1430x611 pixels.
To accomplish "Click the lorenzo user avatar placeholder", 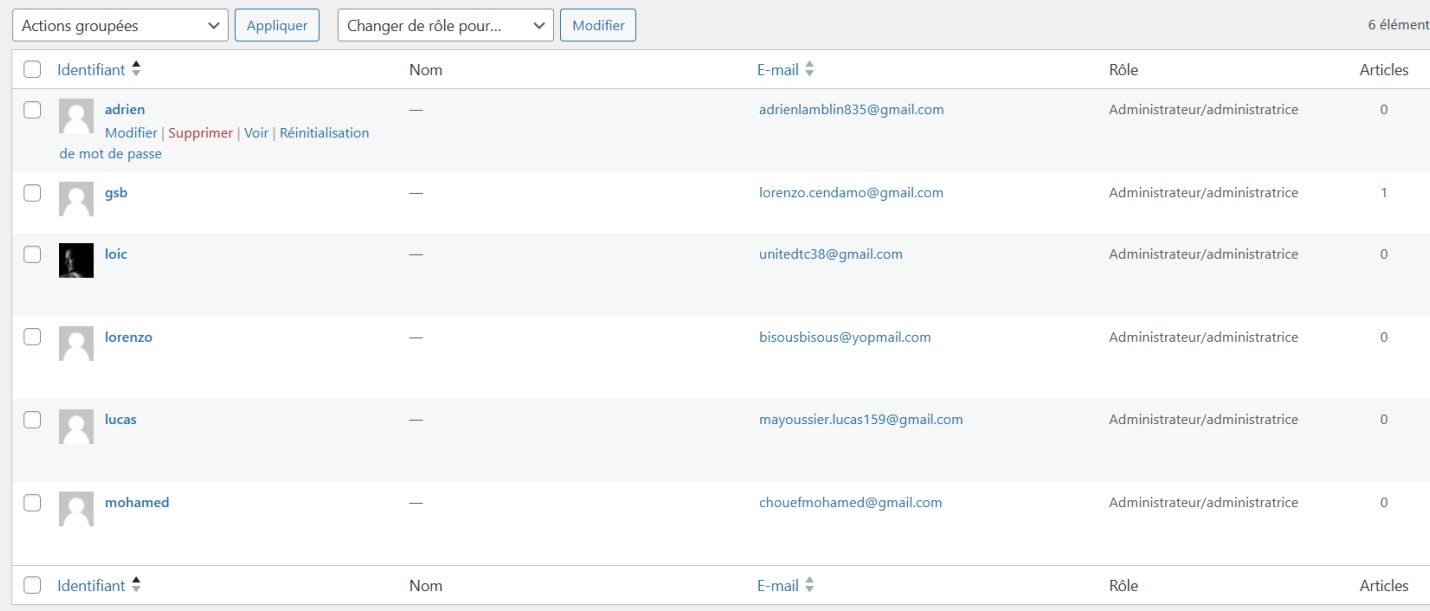I will tap(76, 344).
